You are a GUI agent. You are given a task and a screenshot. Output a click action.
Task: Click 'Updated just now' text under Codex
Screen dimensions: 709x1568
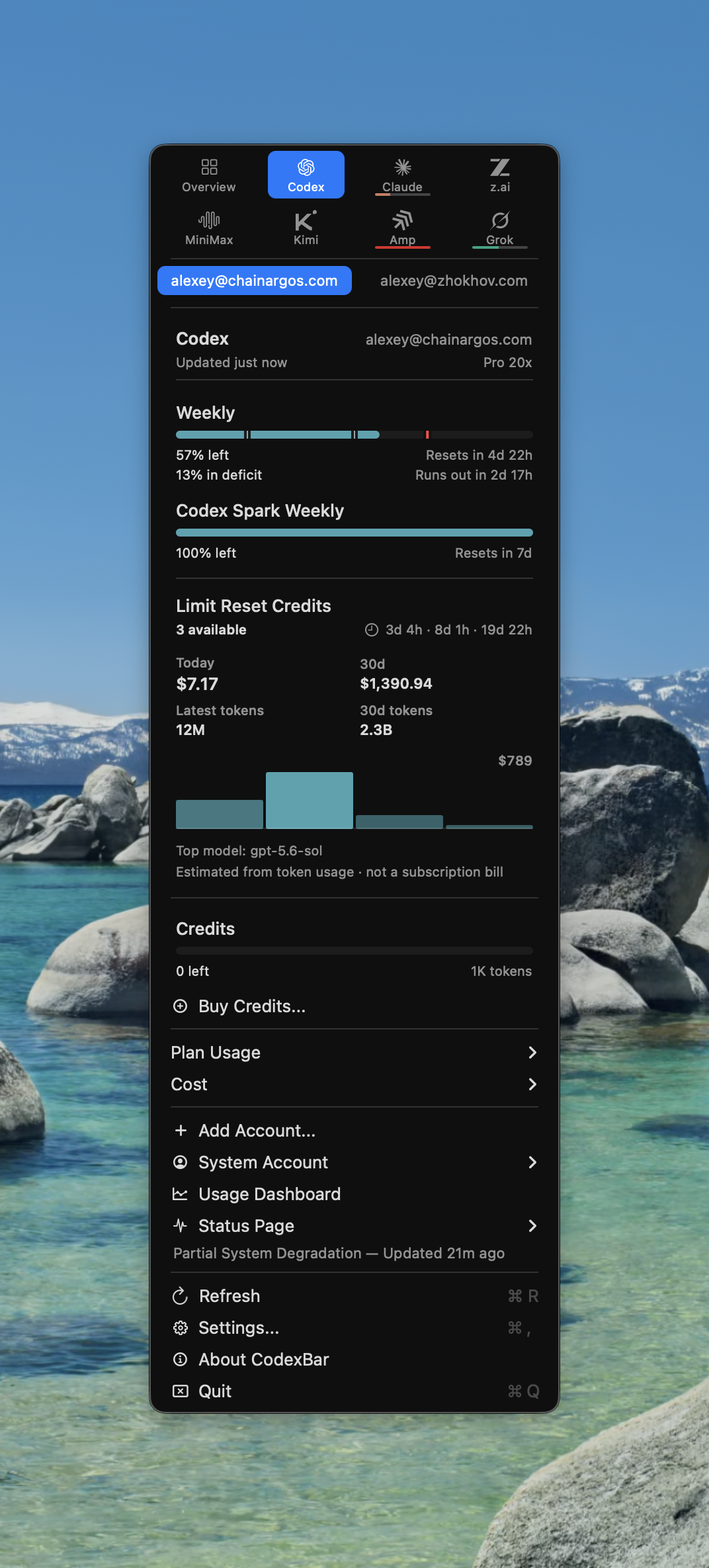pyautogui.click(x=231, y=363)
